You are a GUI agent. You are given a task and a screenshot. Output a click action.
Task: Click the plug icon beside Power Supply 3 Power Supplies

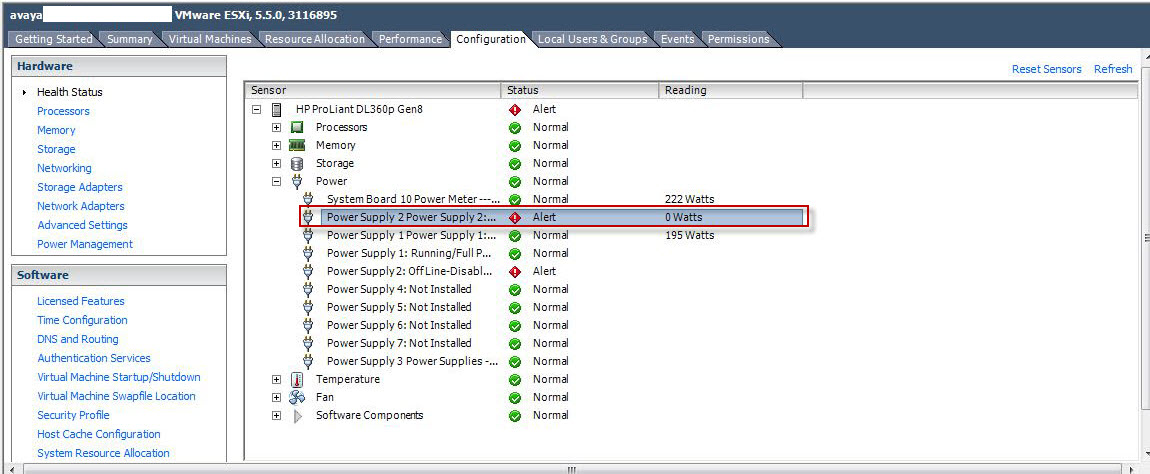(x=308, y=361)
